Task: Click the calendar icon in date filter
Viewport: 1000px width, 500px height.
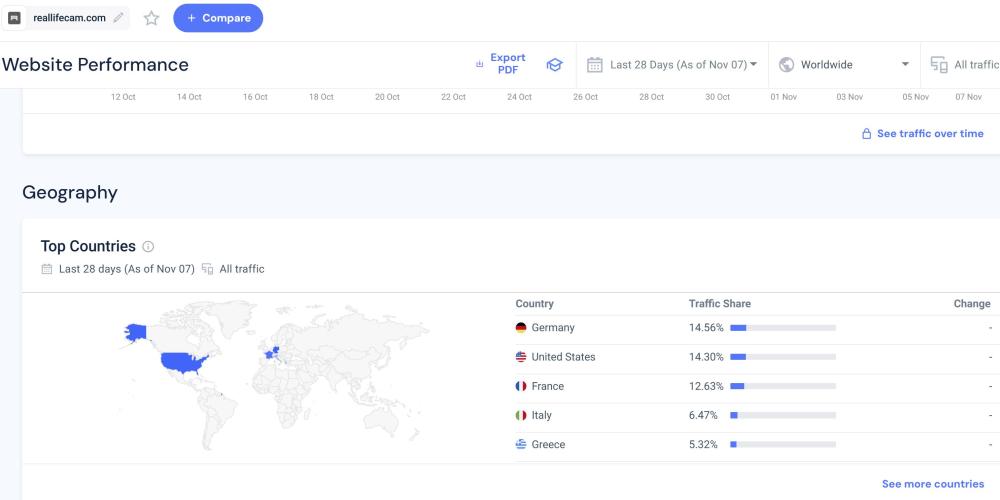Action: [594, 65]
